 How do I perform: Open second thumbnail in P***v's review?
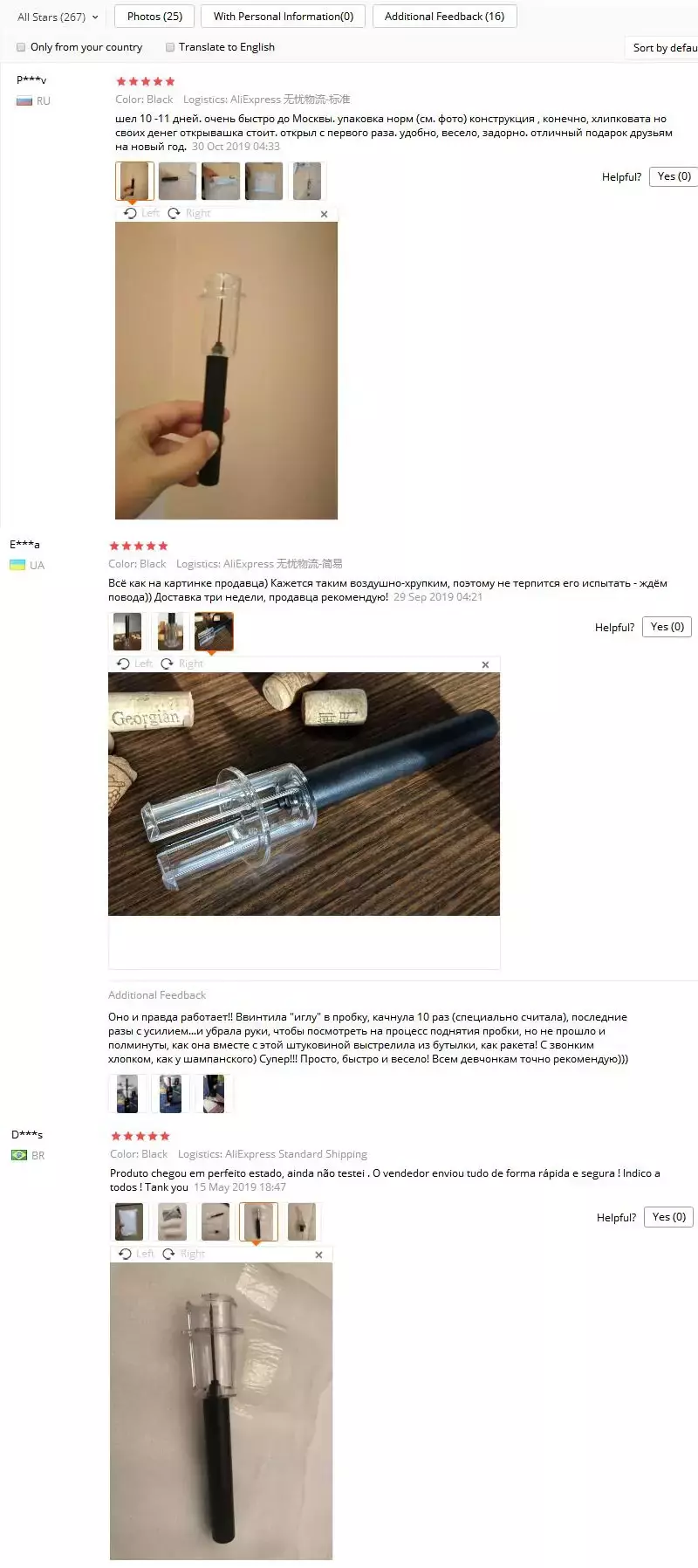[178, 181]
